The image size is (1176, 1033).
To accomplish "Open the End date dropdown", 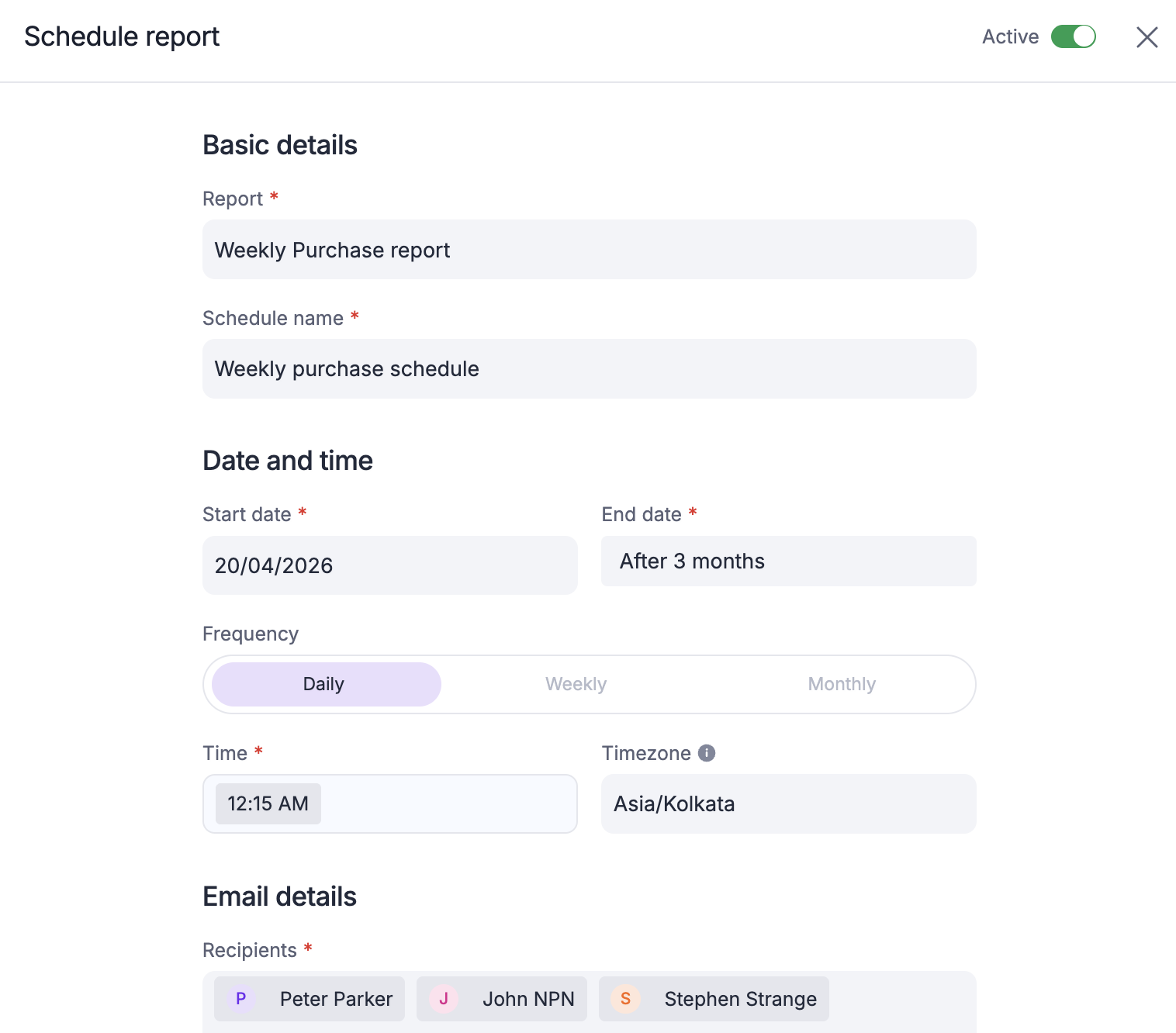I will click(x=788, y=561).
